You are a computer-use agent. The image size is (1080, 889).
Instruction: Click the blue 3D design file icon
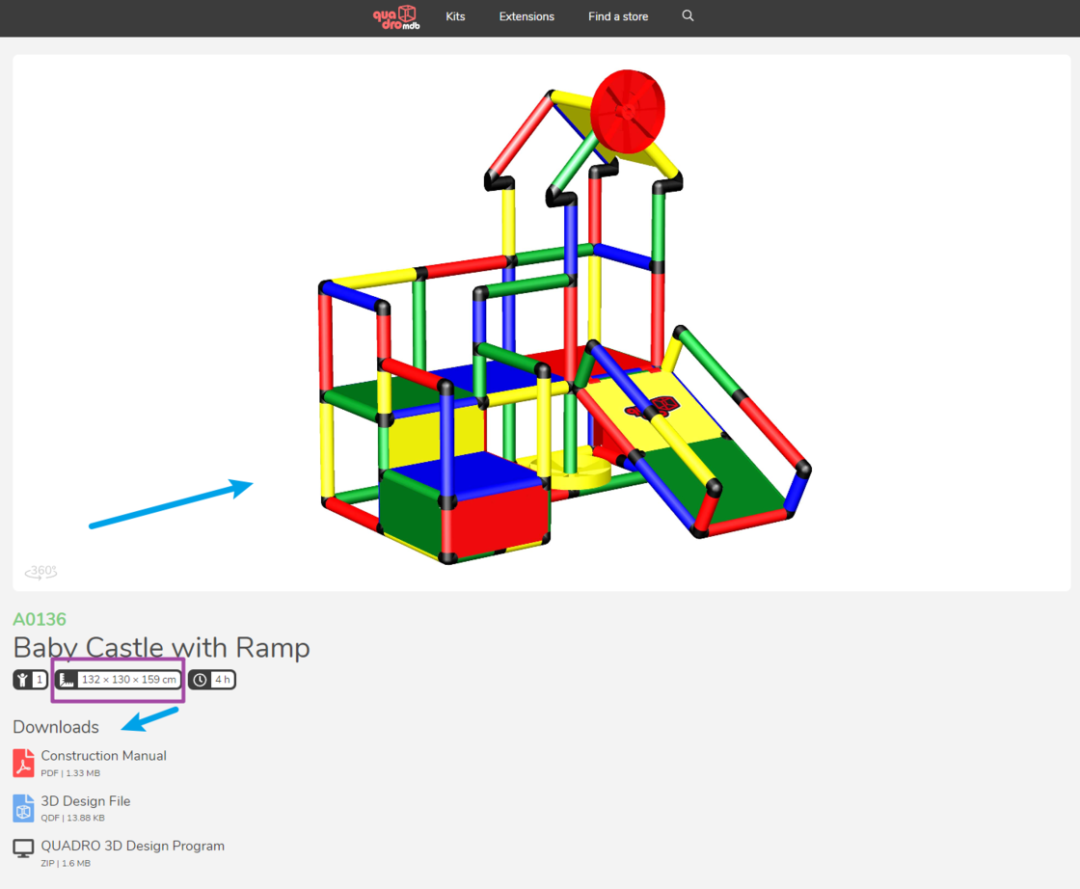tap(23, 808)
